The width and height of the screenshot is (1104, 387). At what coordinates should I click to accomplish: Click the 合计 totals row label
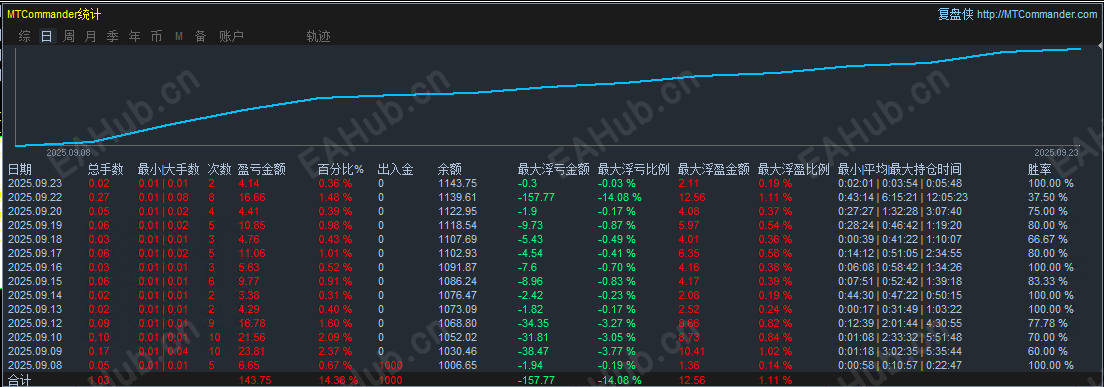click(20, 380)
